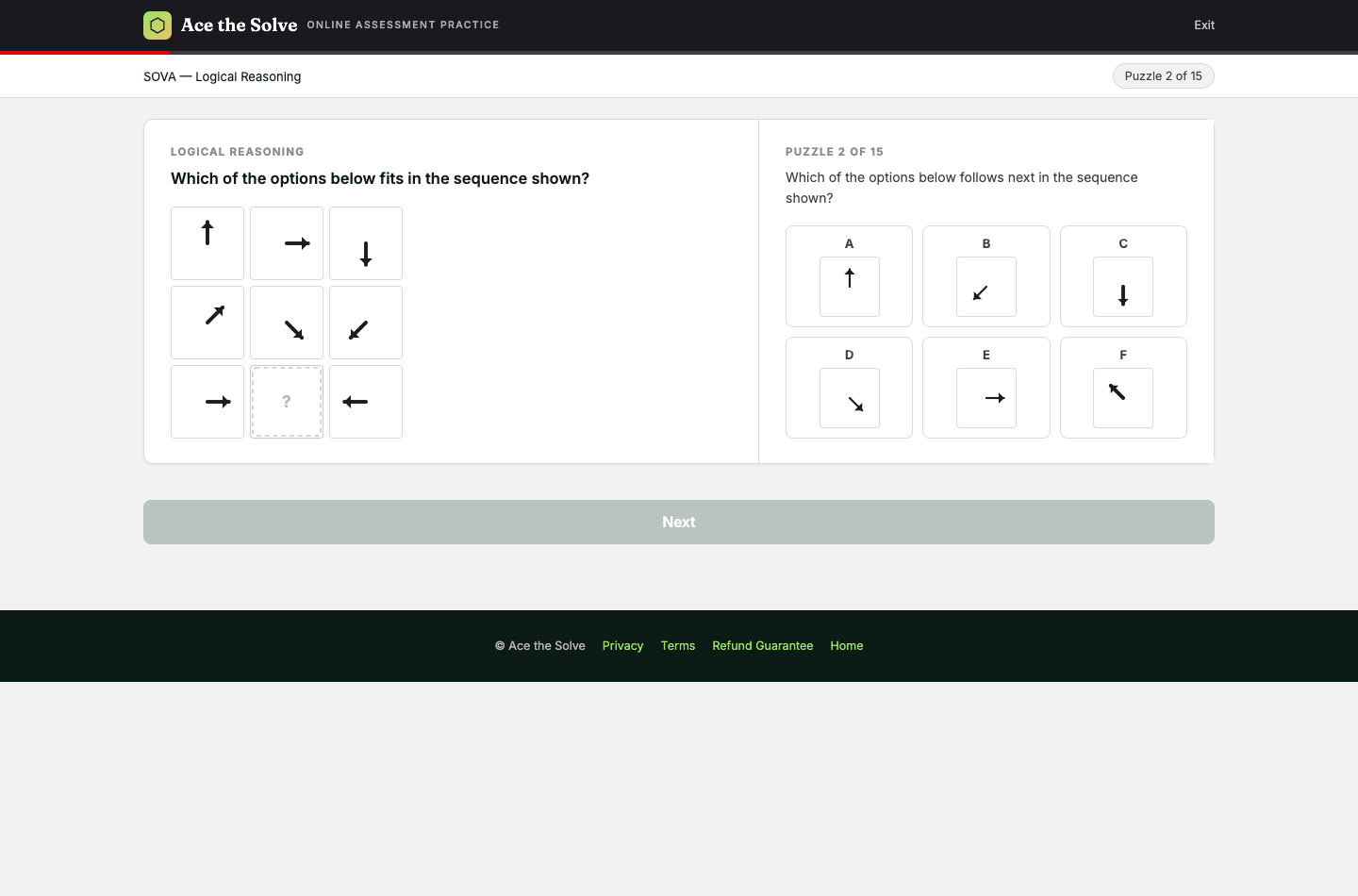1358x896 pixels.
Task: Open the Refund Guarantee footer link
Action: point(763,646)
